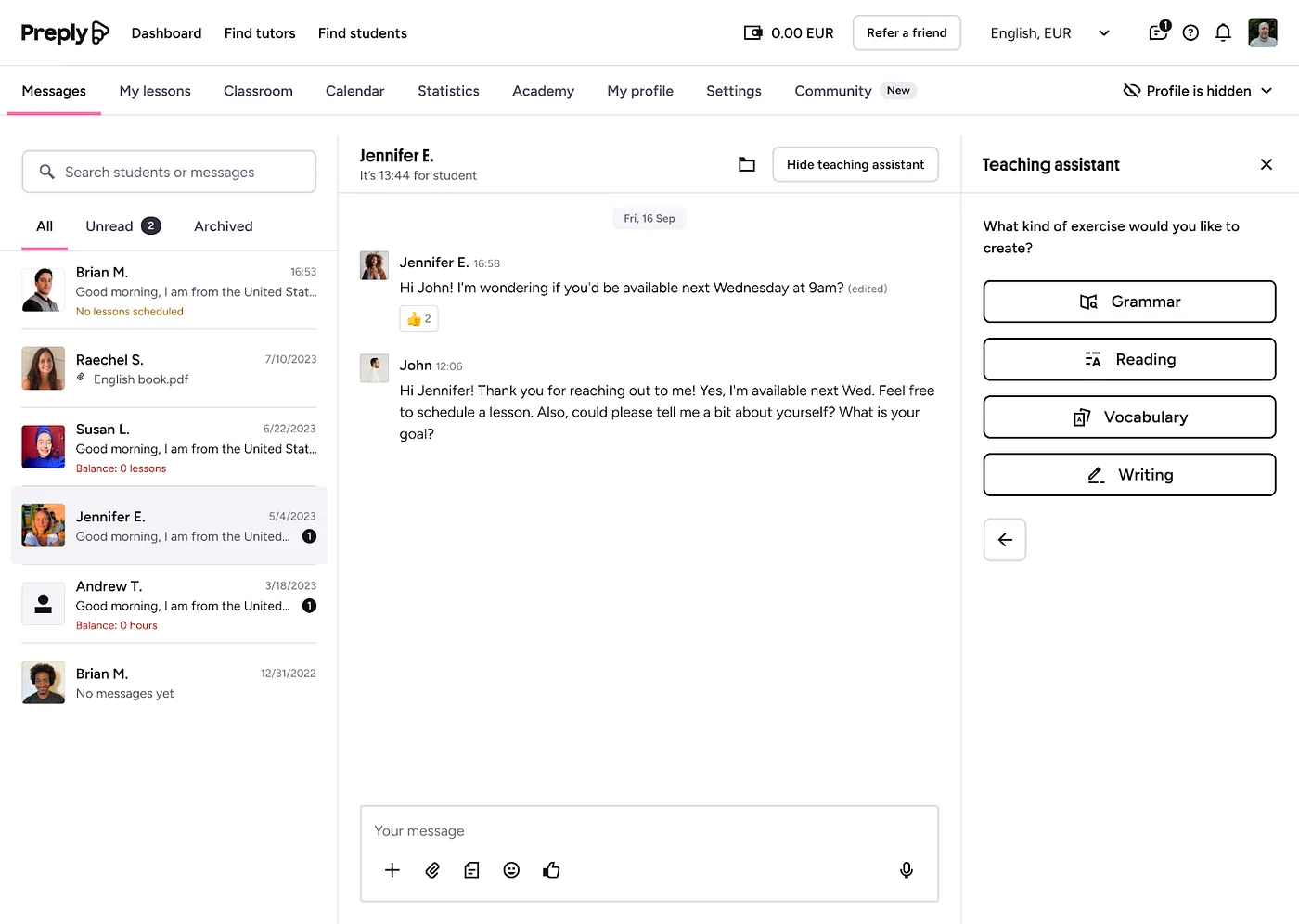
Task: Open the Raechel S. conversation
Action: coord(169,368)
